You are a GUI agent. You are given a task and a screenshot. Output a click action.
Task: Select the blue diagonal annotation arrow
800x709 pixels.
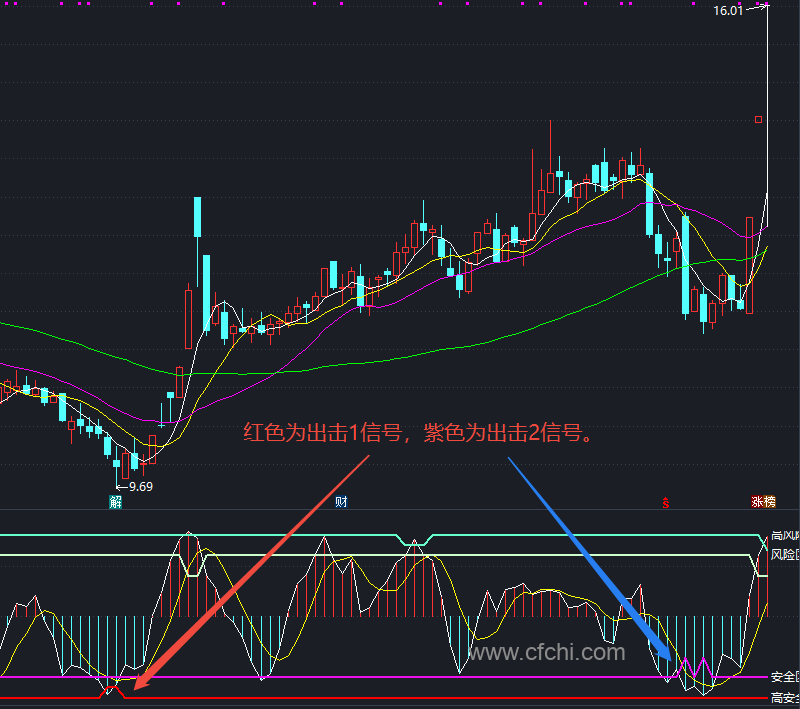tap(590, 559)
